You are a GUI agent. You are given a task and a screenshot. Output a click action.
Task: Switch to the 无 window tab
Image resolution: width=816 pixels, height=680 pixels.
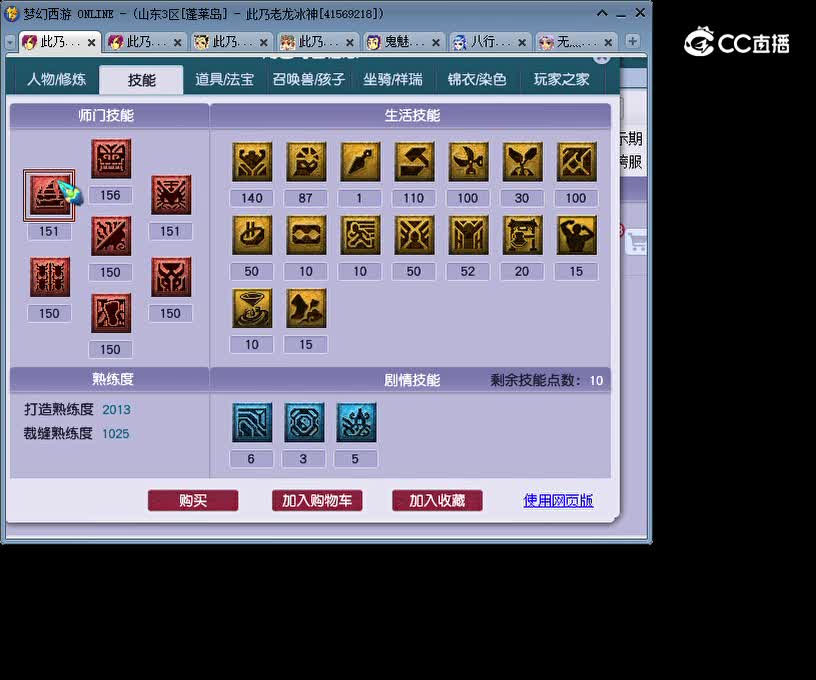[576, 42]
